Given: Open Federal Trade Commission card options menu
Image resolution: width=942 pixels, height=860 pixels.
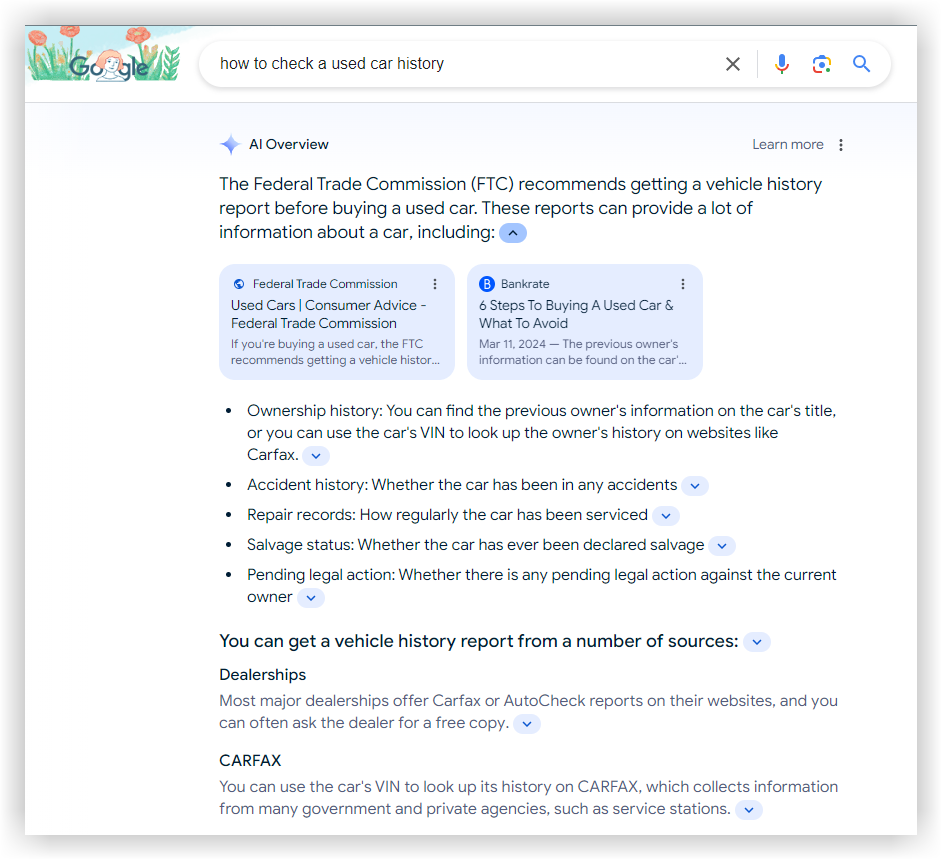Looking at the screenshot, I should (x=435, y=284).
